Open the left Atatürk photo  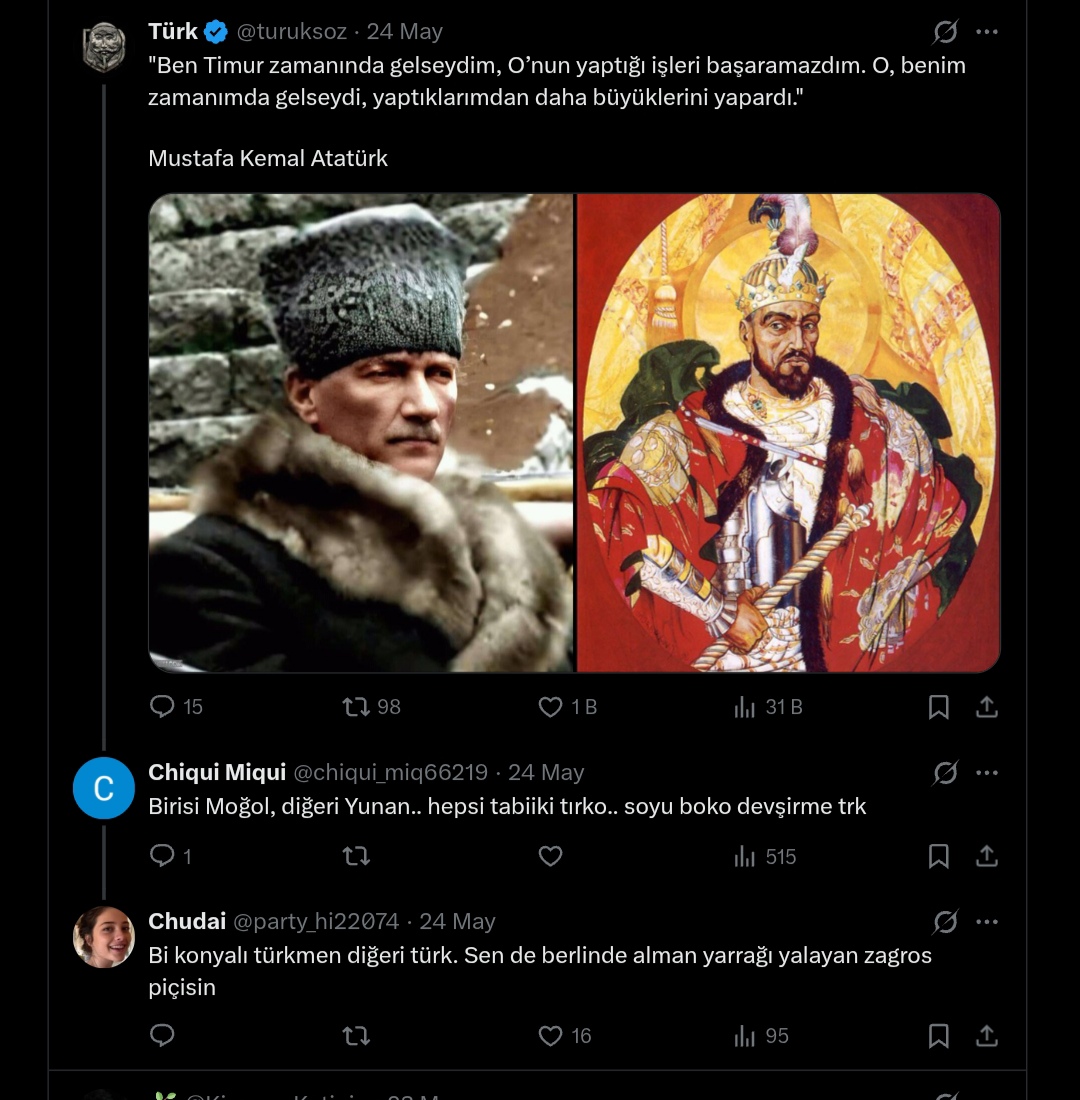tap(361, 433)
